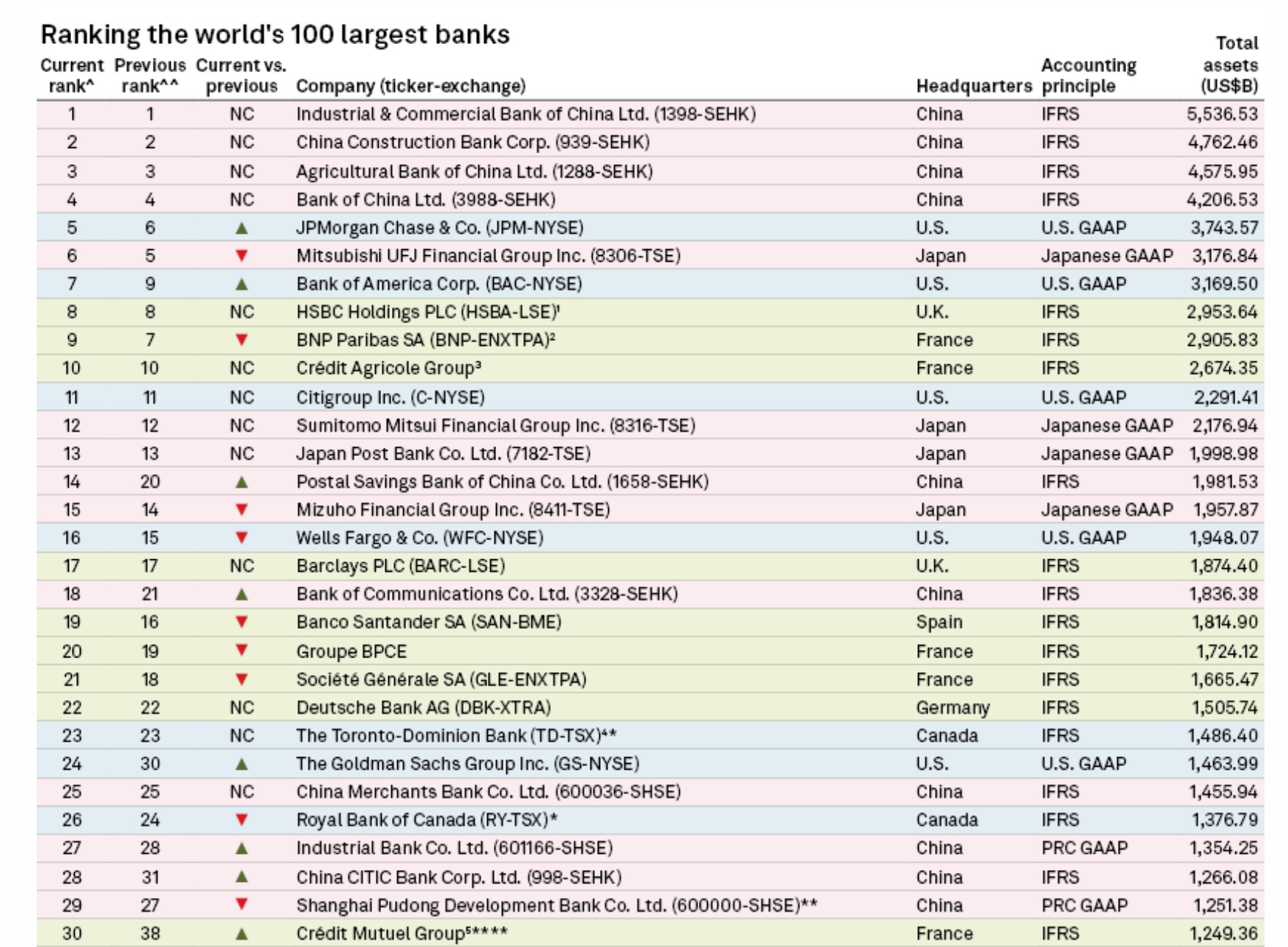Image resolution: width=1288 pixels, height=947 pixels.
Task: Click the green up arrow for Bank of America
Action: point(242,284)
